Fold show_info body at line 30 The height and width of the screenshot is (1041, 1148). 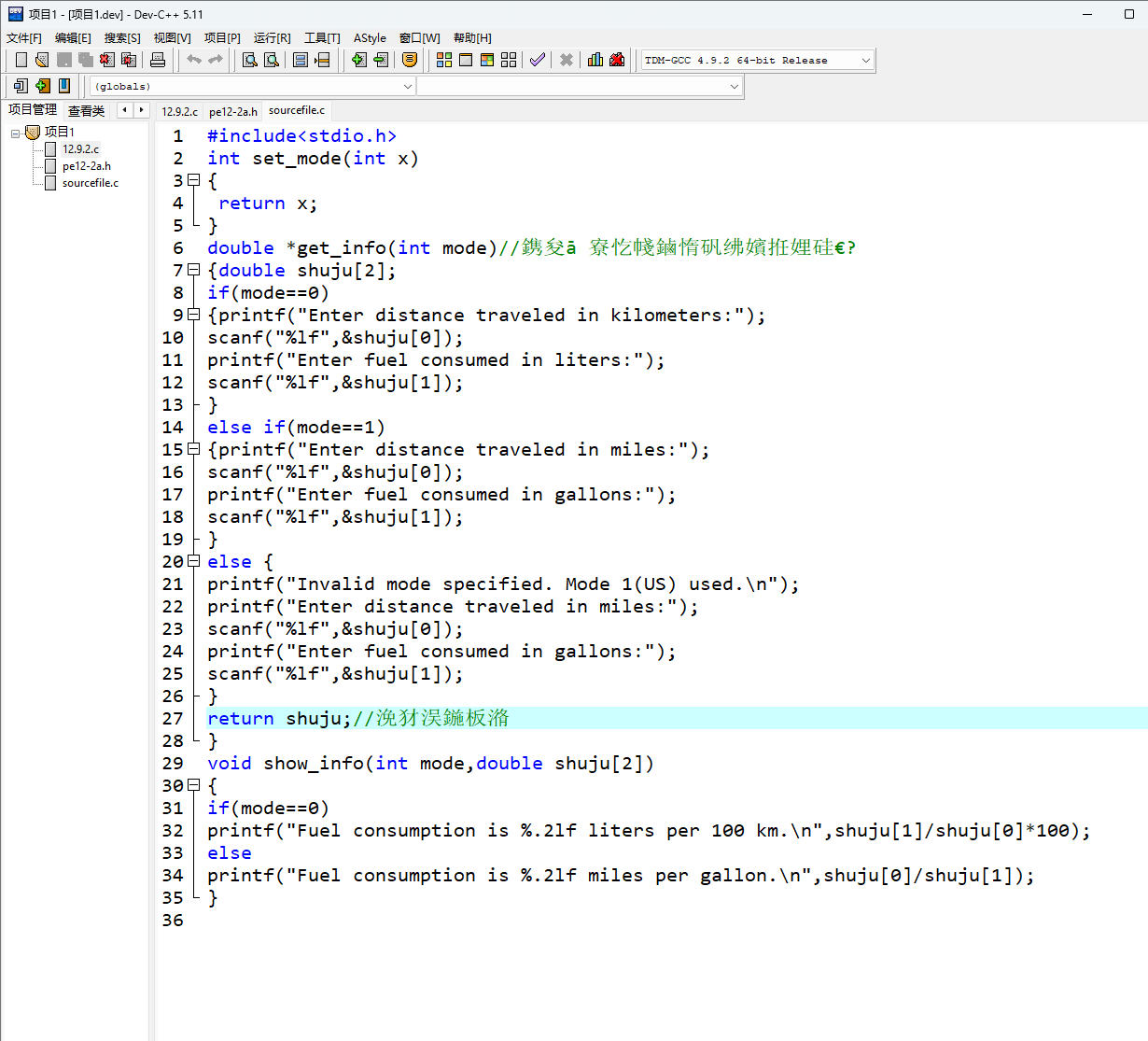[x=193, y=785]
